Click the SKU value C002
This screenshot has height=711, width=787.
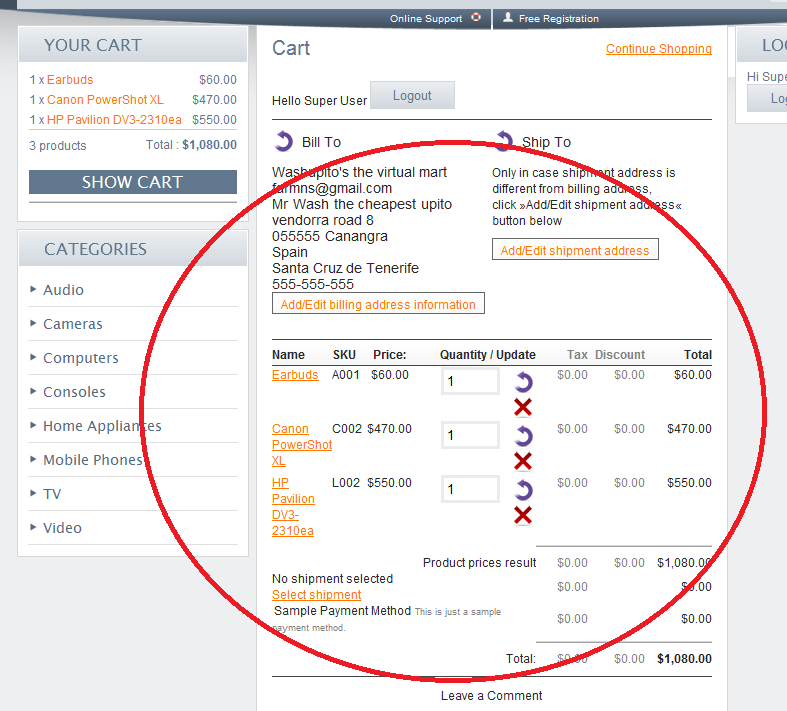tap(347, 429)
